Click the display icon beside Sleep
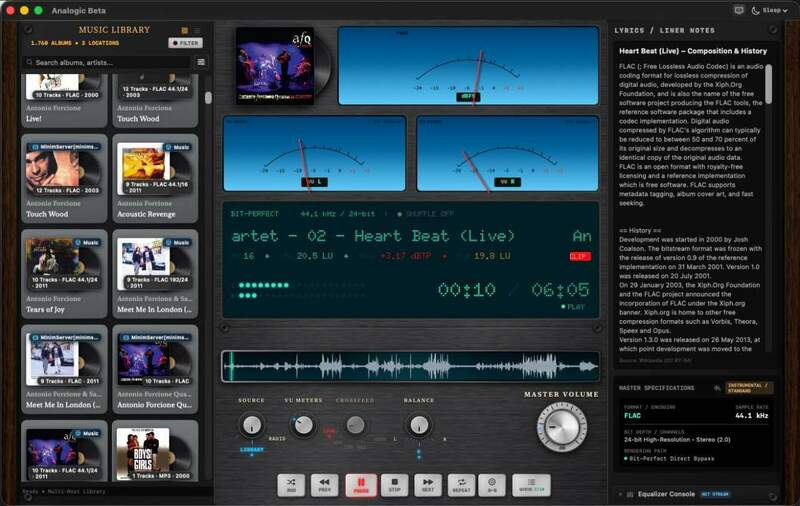 point(738,10)
